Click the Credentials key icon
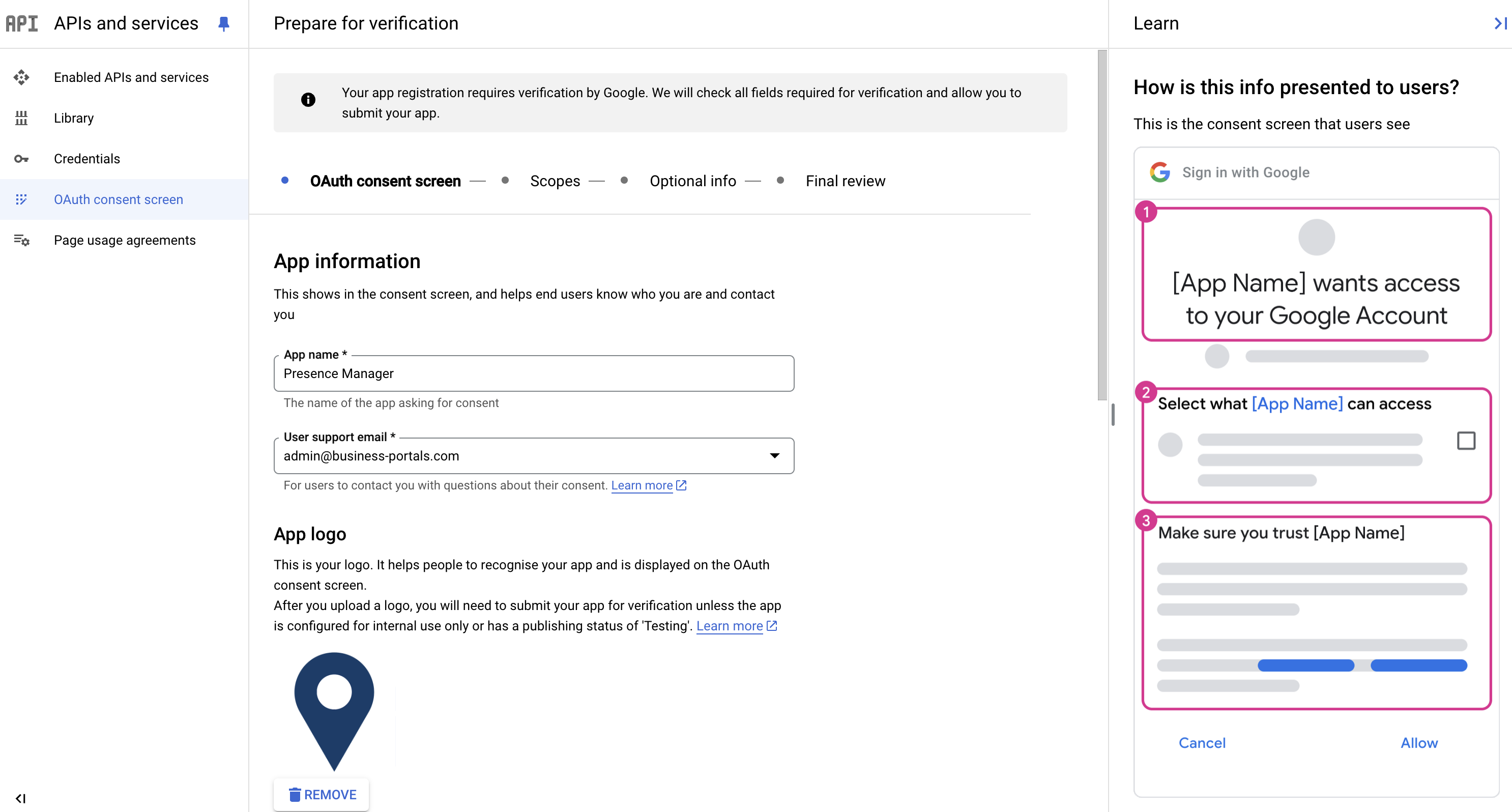 (22, 159)
